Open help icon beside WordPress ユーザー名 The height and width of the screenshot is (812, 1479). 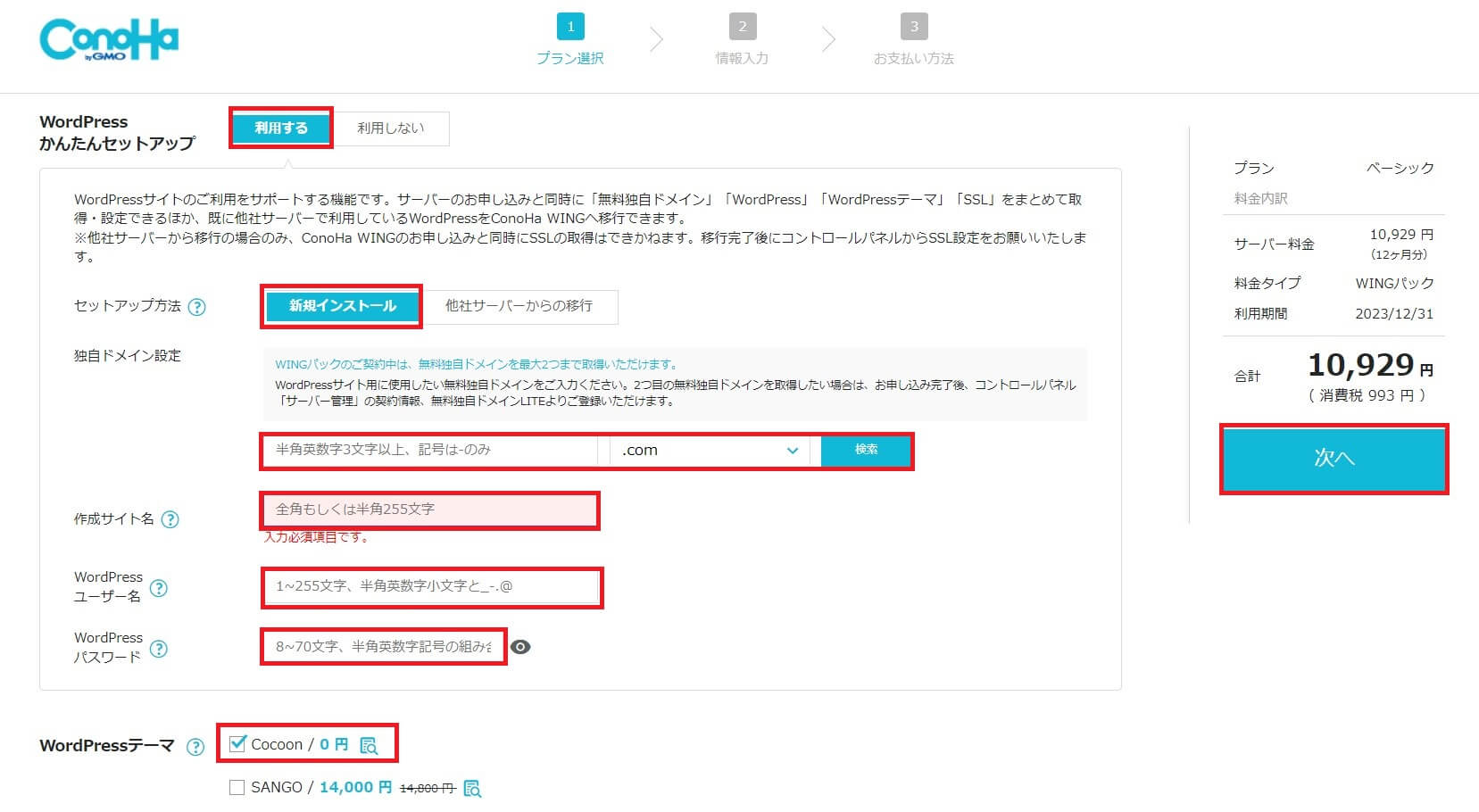(158, 588)
